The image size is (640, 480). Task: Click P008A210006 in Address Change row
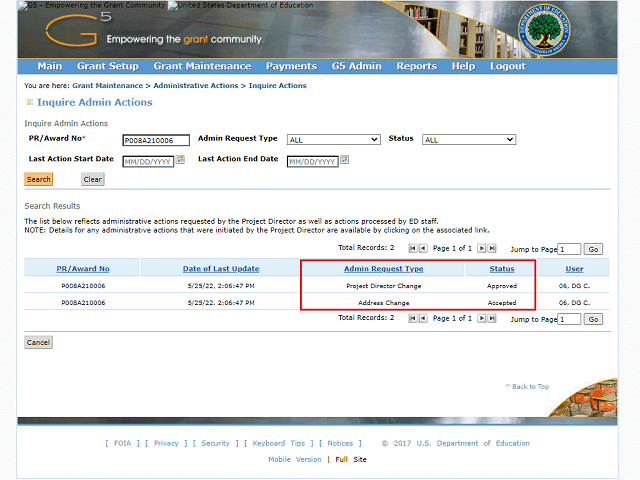coord(83,303)
